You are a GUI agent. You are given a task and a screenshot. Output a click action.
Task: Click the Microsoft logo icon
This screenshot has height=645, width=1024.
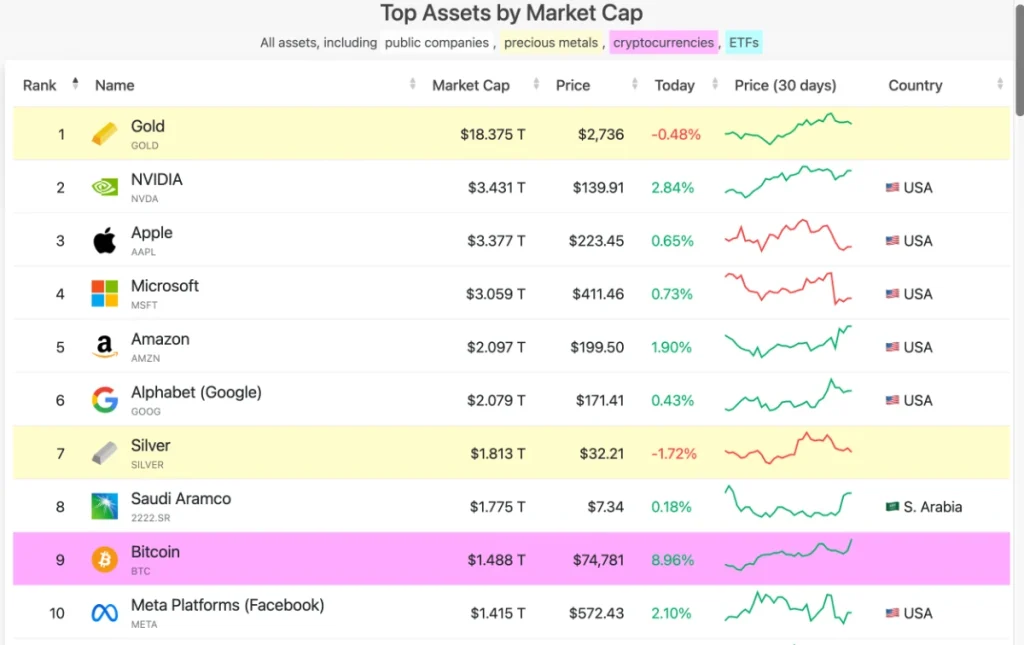coord(104,294)
